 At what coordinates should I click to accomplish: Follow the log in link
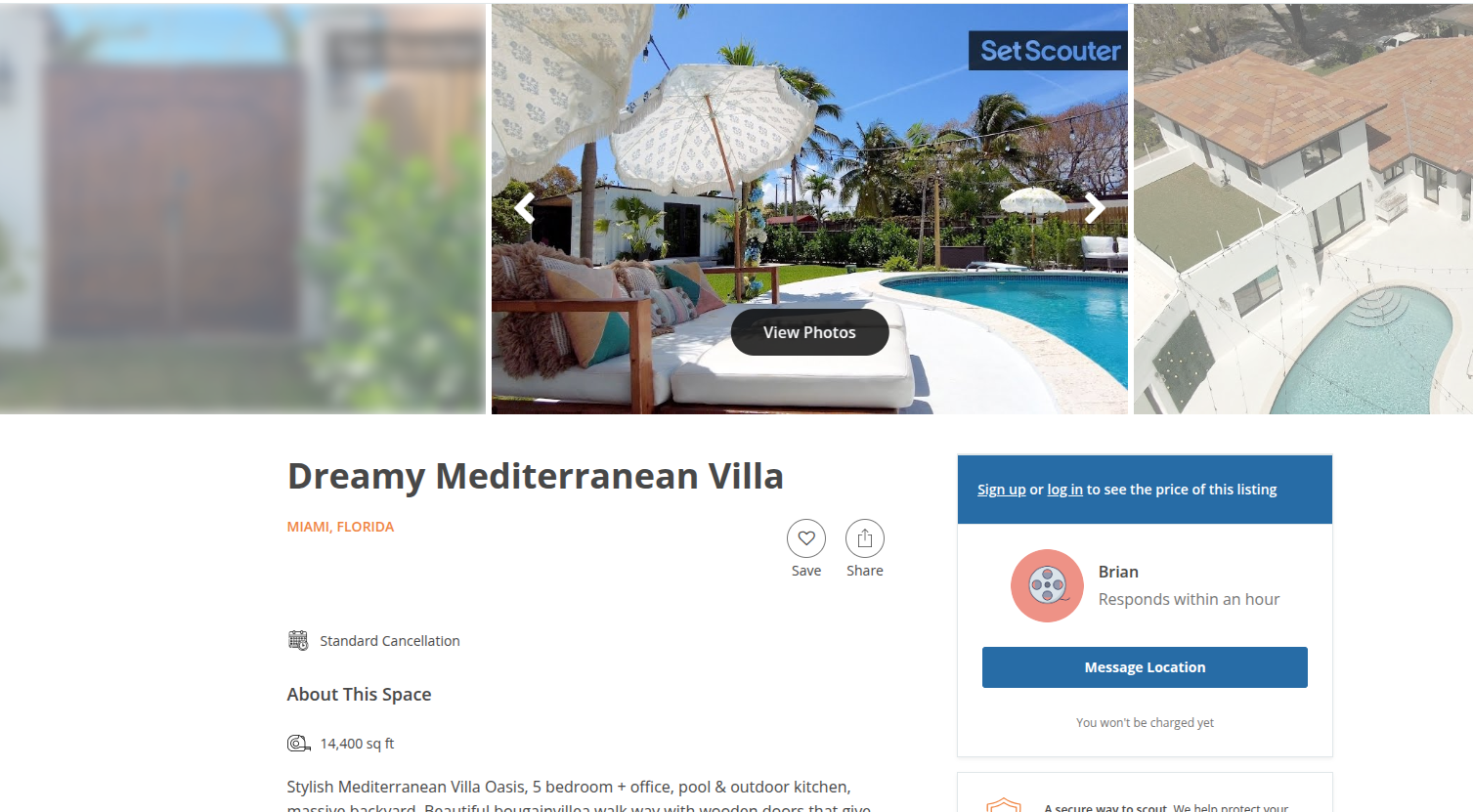click(1064, 490)
